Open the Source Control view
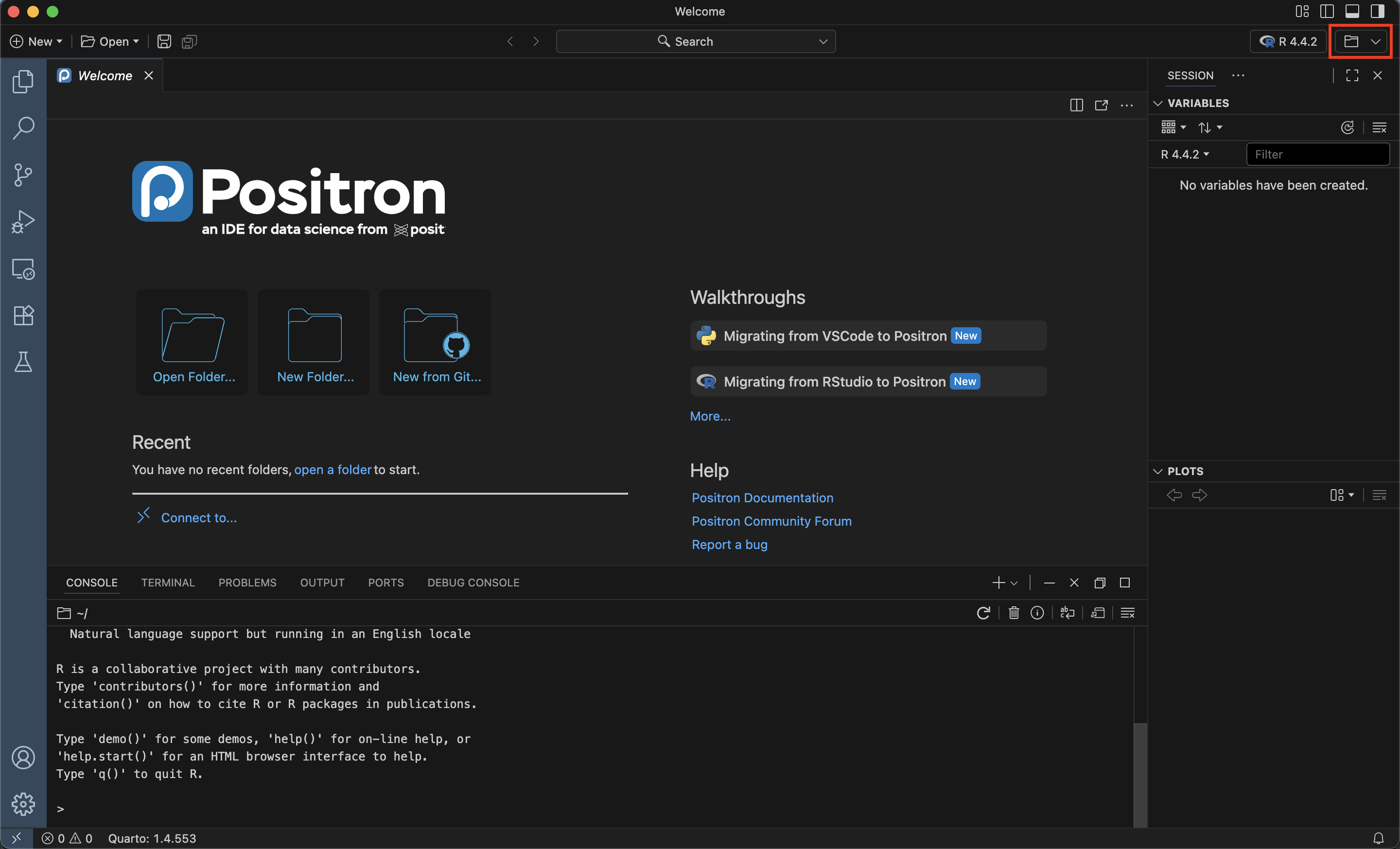Image resolution: width=1400 pixels, height=849 pixels. tap(23, 175)
